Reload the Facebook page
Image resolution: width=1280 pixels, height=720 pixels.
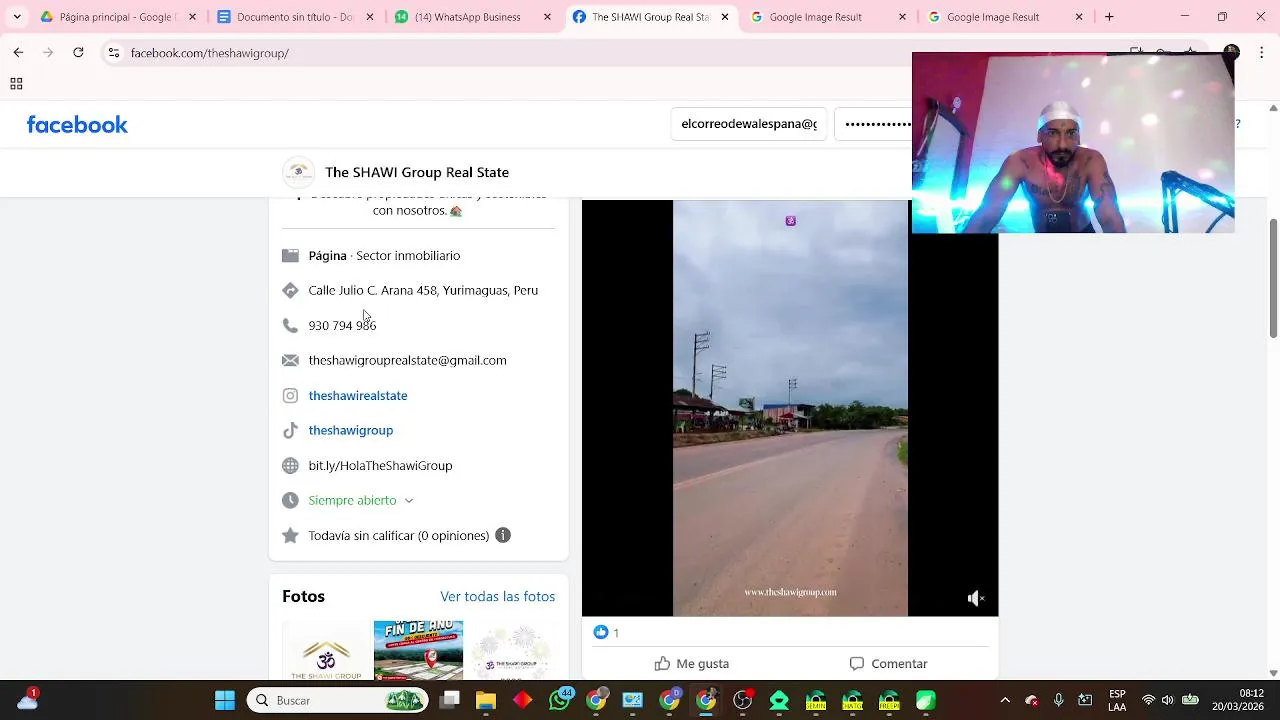(x=78, y=52)
